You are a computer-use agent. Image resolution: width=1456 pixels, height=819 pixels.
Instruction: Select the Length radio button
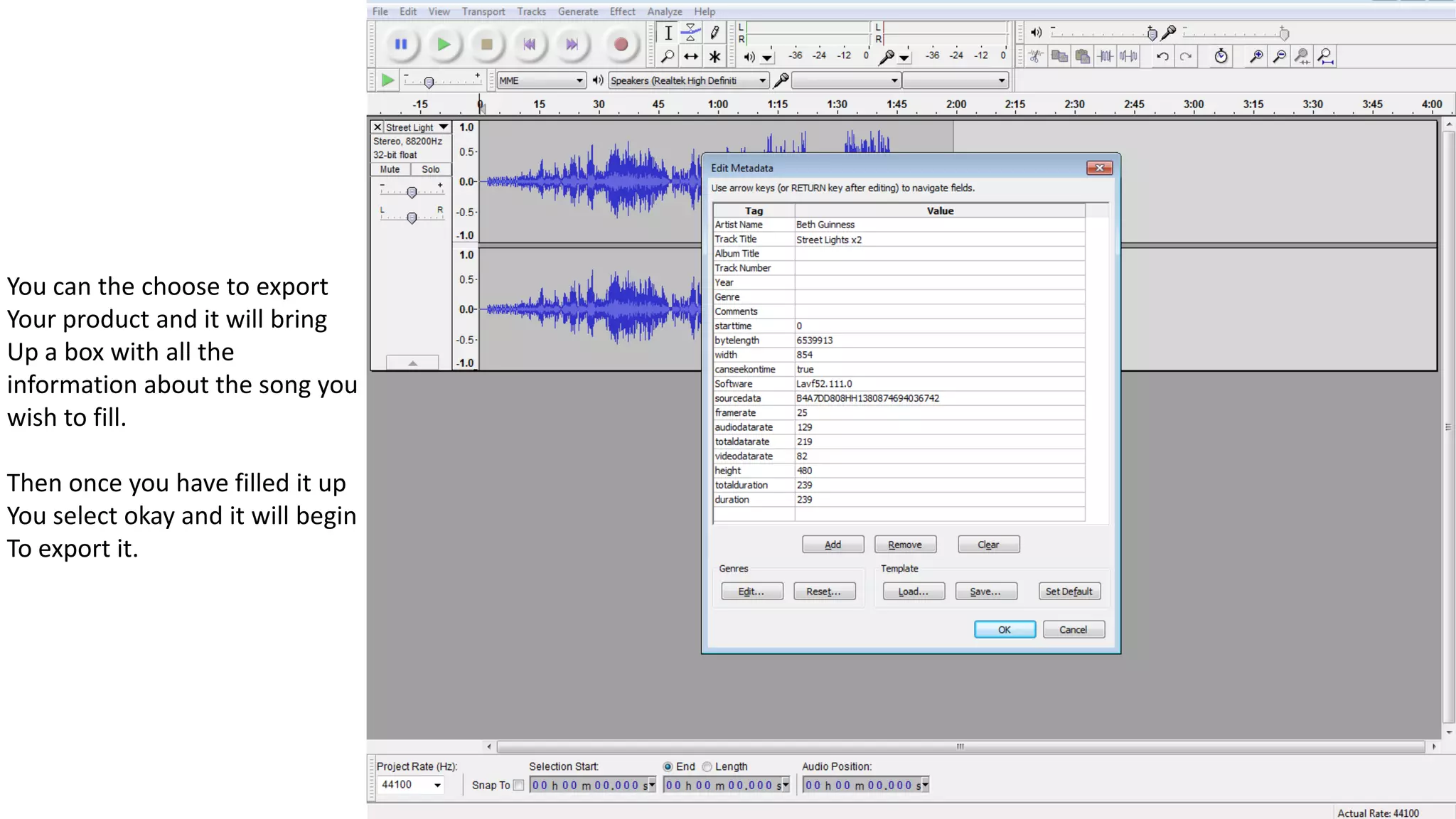click(707, 766)
